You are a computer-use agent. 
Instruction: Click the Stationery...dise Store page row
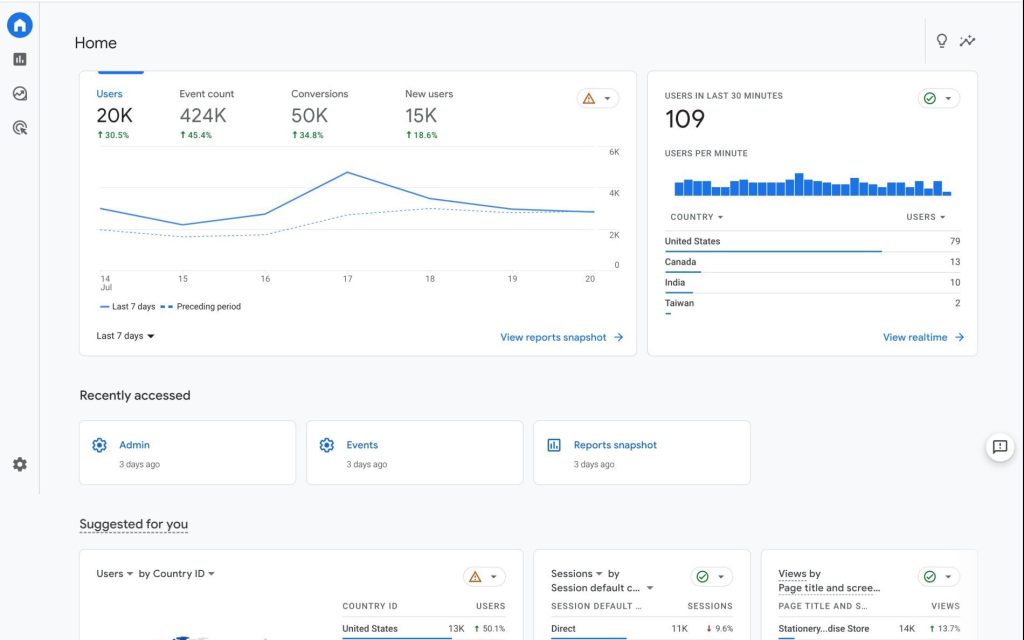click(x=869, y=629)
